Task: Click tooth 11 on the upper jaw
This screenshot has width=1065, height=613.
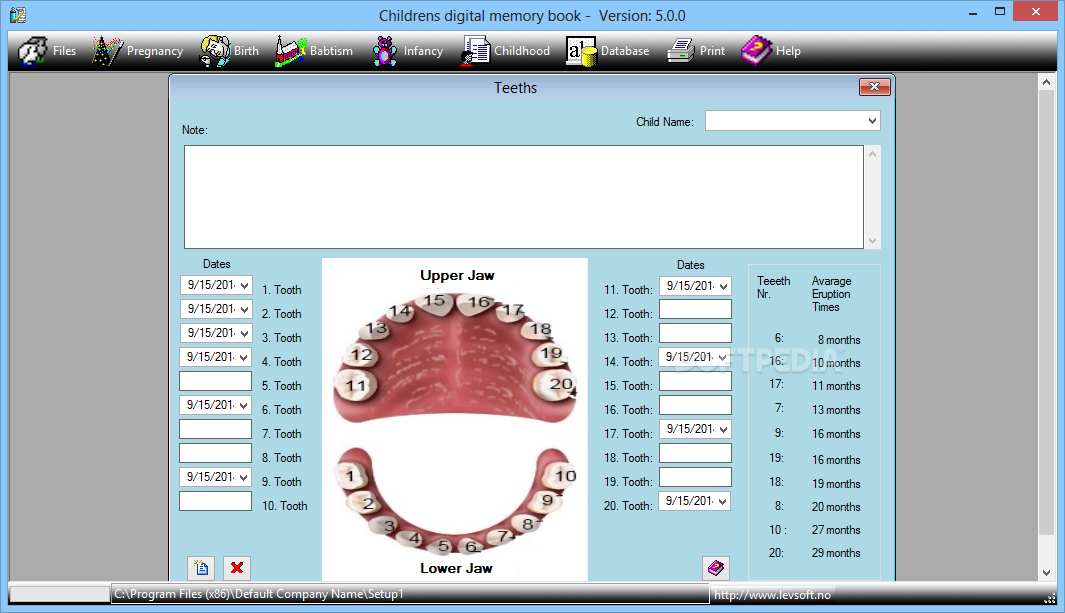Action: tap(355, 387)
